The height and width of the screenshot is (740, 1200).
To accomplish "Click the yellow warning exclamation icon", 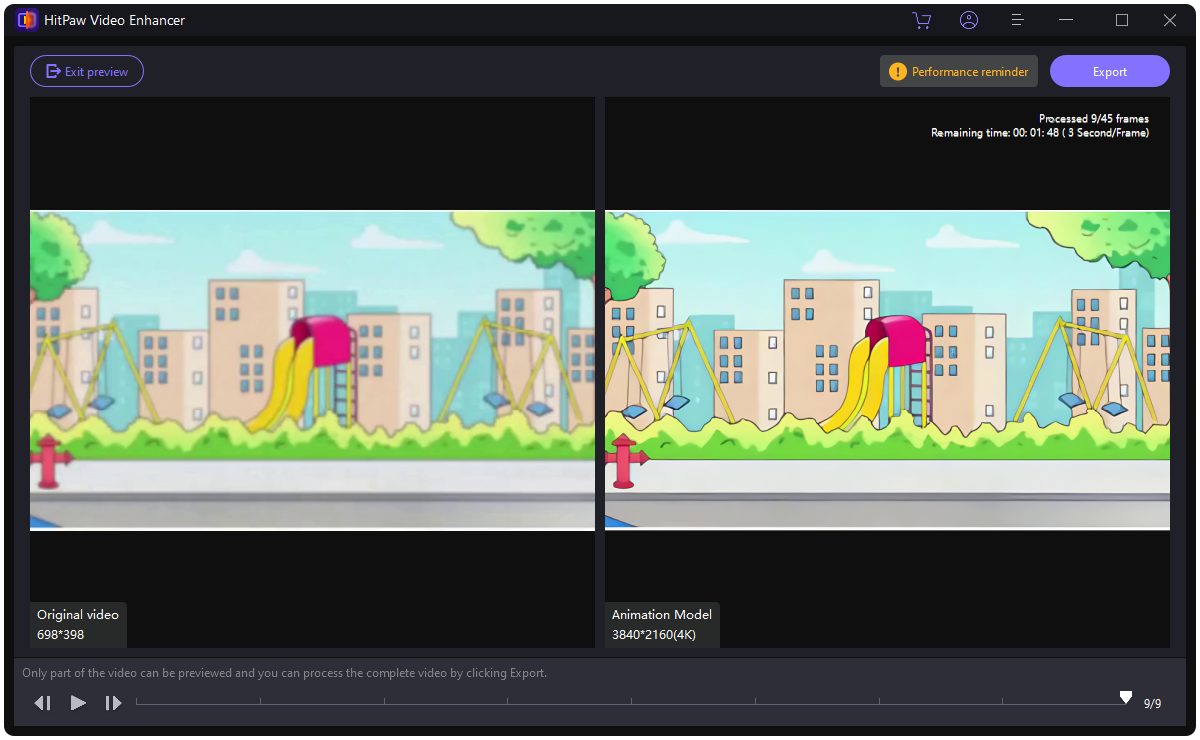I will point(897,71).
